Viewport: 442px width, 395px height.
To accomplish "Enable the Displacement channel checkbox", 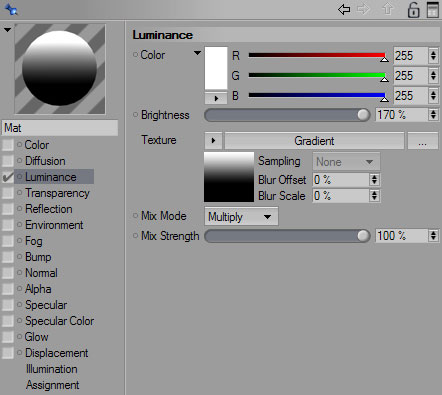I will pos(8,353).
